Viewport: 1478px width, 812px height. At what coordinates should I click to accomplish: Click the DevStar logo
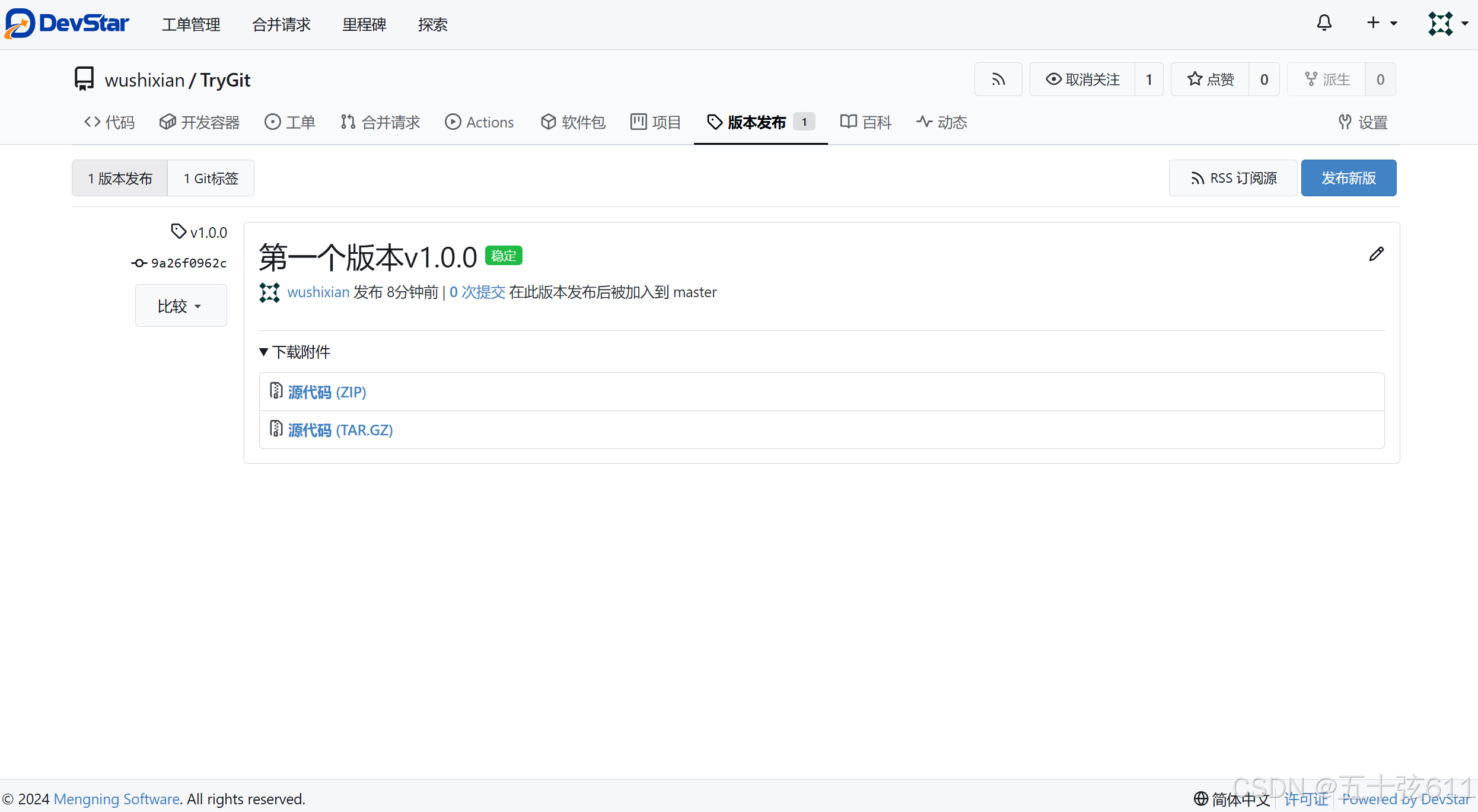pos(66,23)
